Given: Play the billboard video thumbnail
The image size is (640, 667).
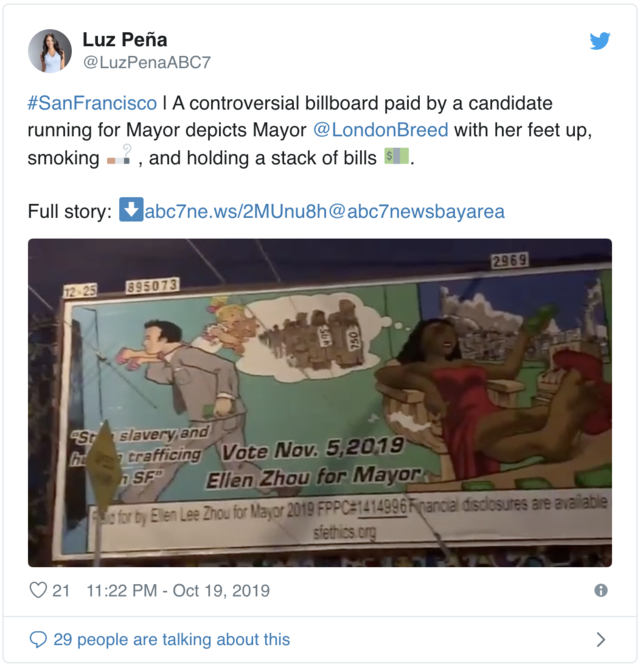Looking at the screenshot, I should coord(320,403).
